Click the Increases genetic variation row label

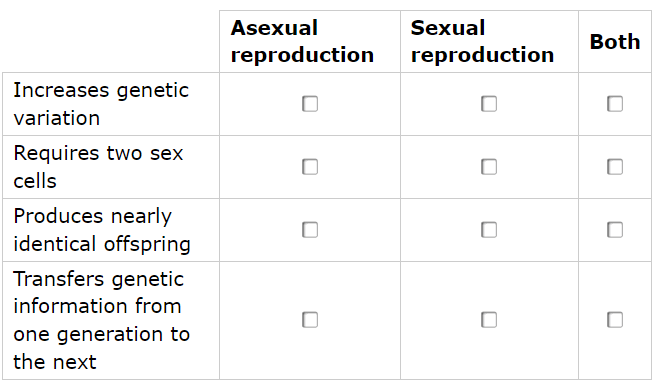tap(101, 104)
